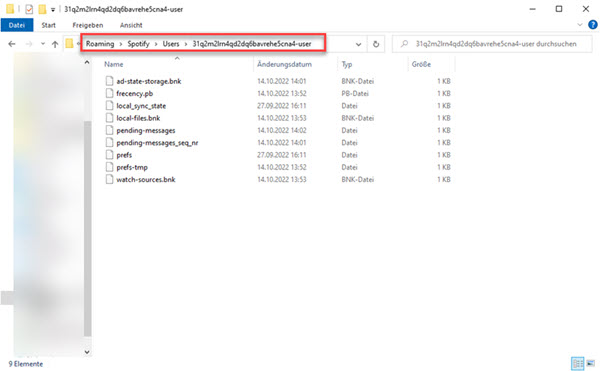Viewport: 600px width, 371px height.
Task: Click the file icon of frecency.pb
Action: coord(109,93)
